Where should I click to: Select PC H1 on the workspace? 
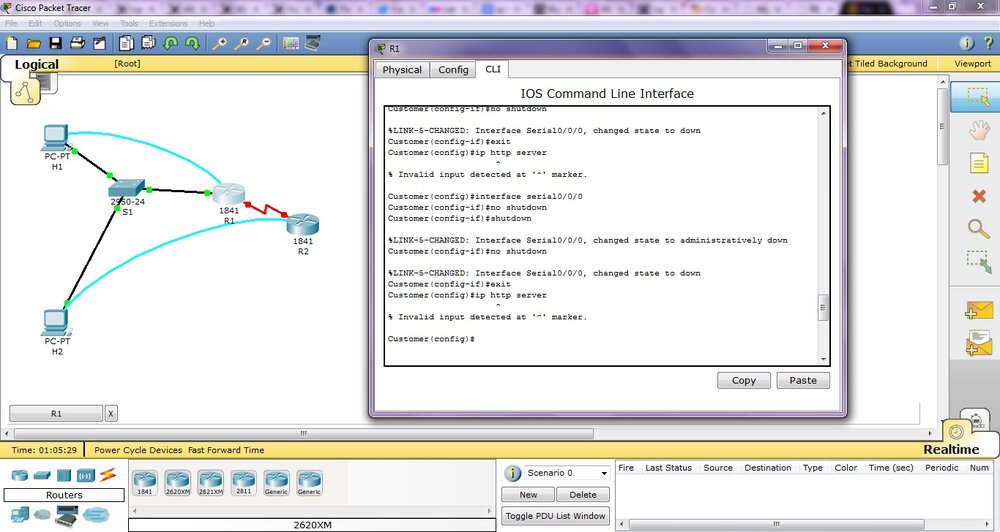56,138
